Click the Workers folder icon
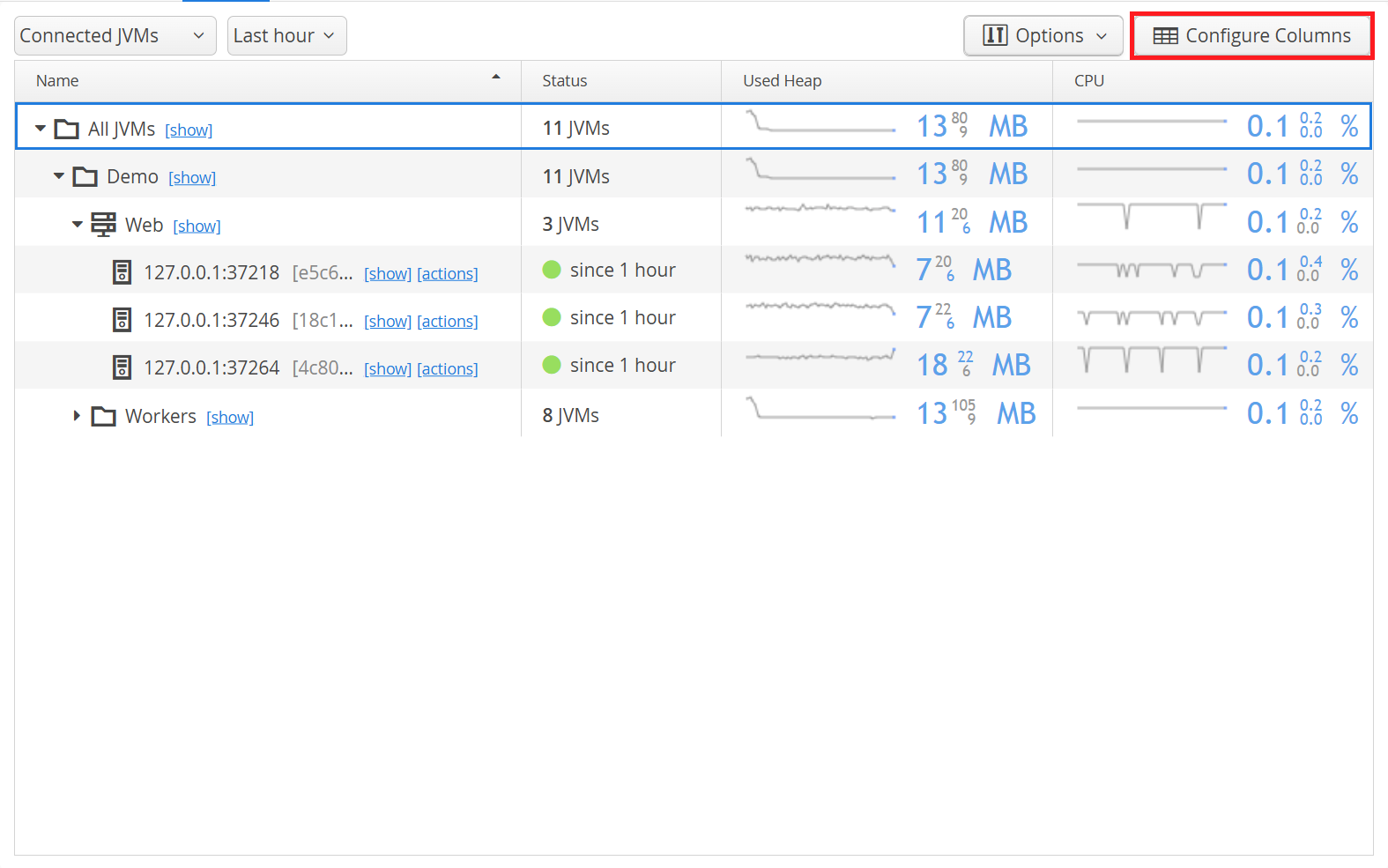 (x=104, y=416)
